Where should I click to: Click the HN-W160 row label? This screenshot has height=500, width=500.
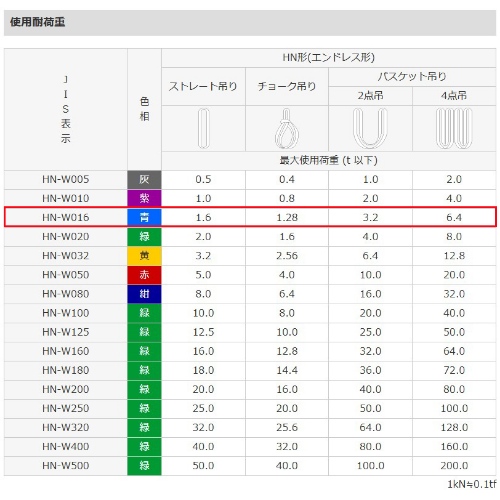[66, 351]
